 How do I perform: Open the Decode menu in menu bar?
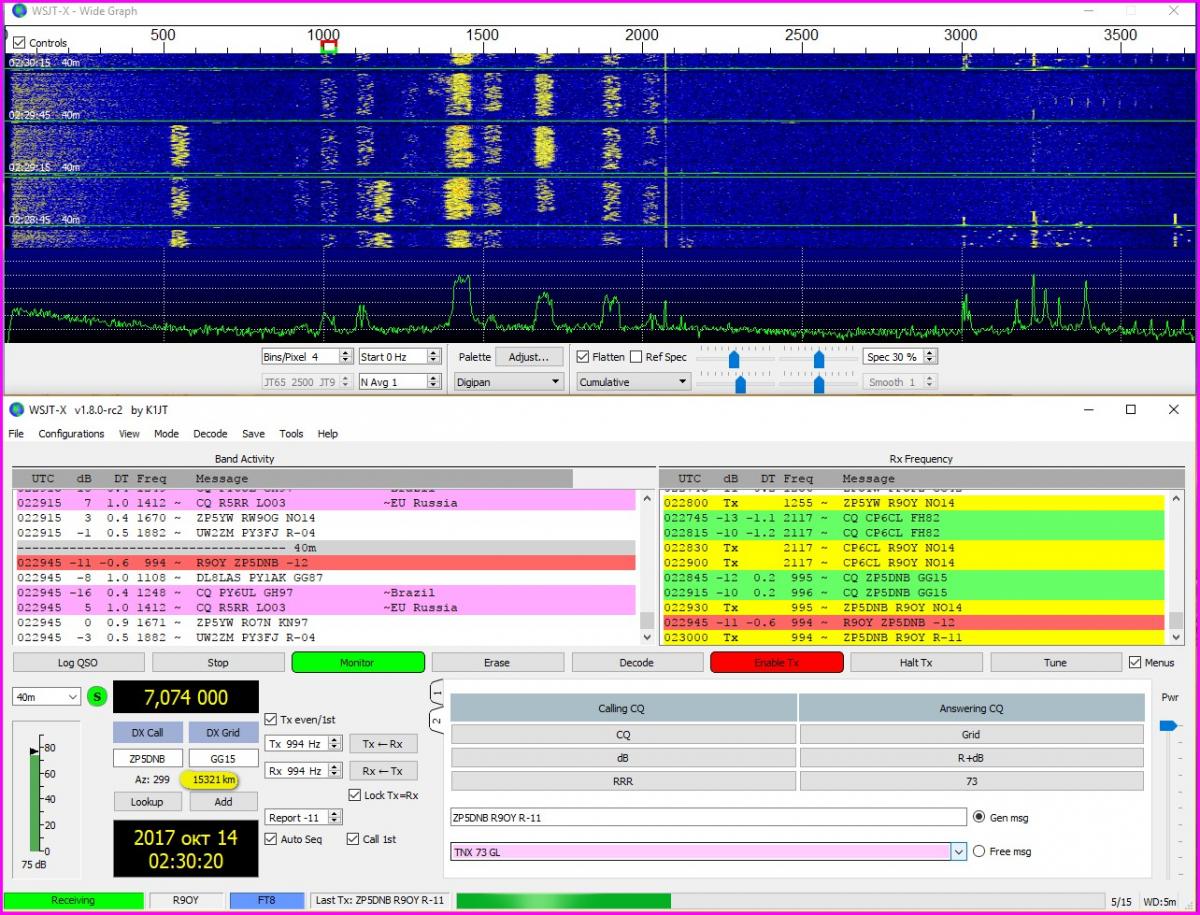[210, 434]
